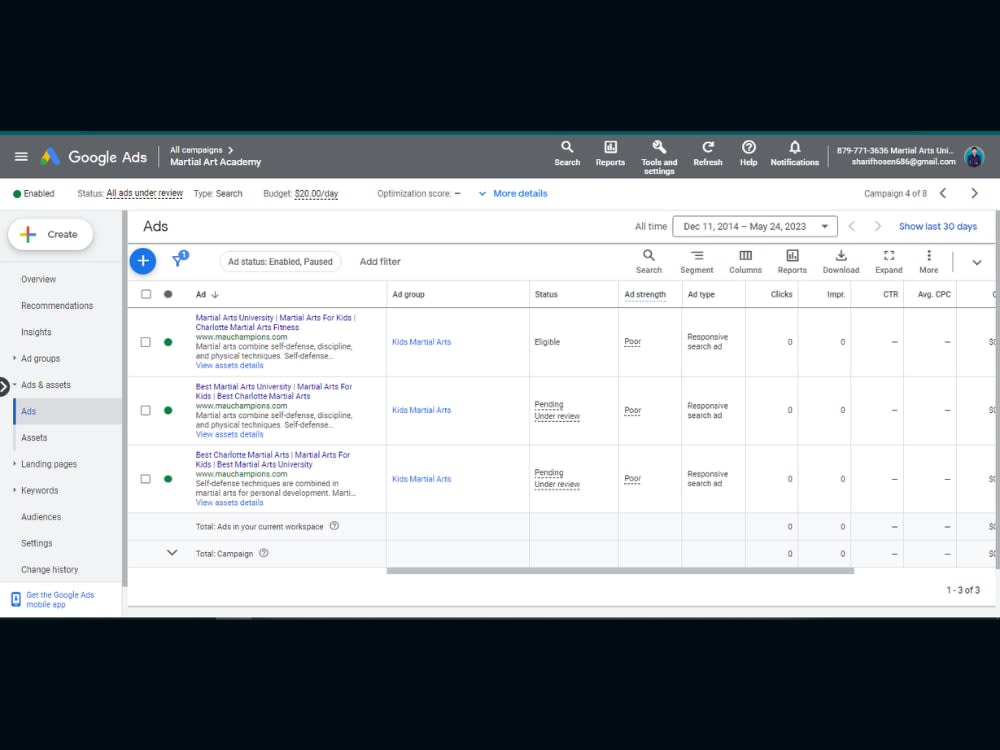Expand the Total: Campaign row chevron
Image resolution: width=1000 pixels, height=750 pixels.
pyautogui.click(x=172, y=552)
